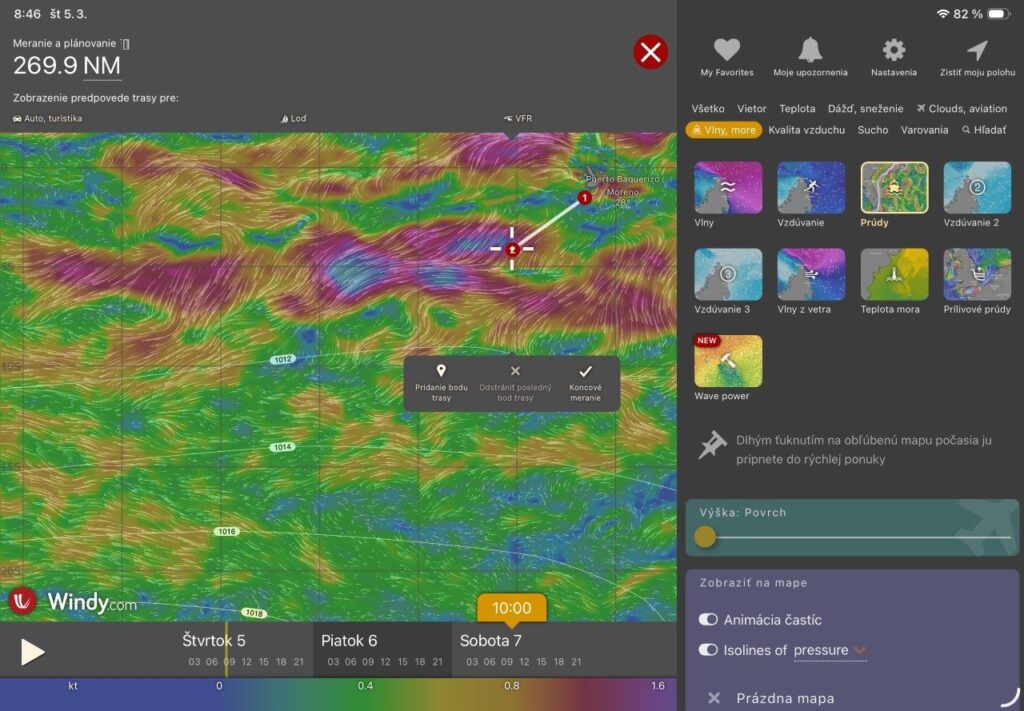This screenshot has height=711, width=1024.
Task: Toggle Animácia častíc switch
Action: coord(709,620)
